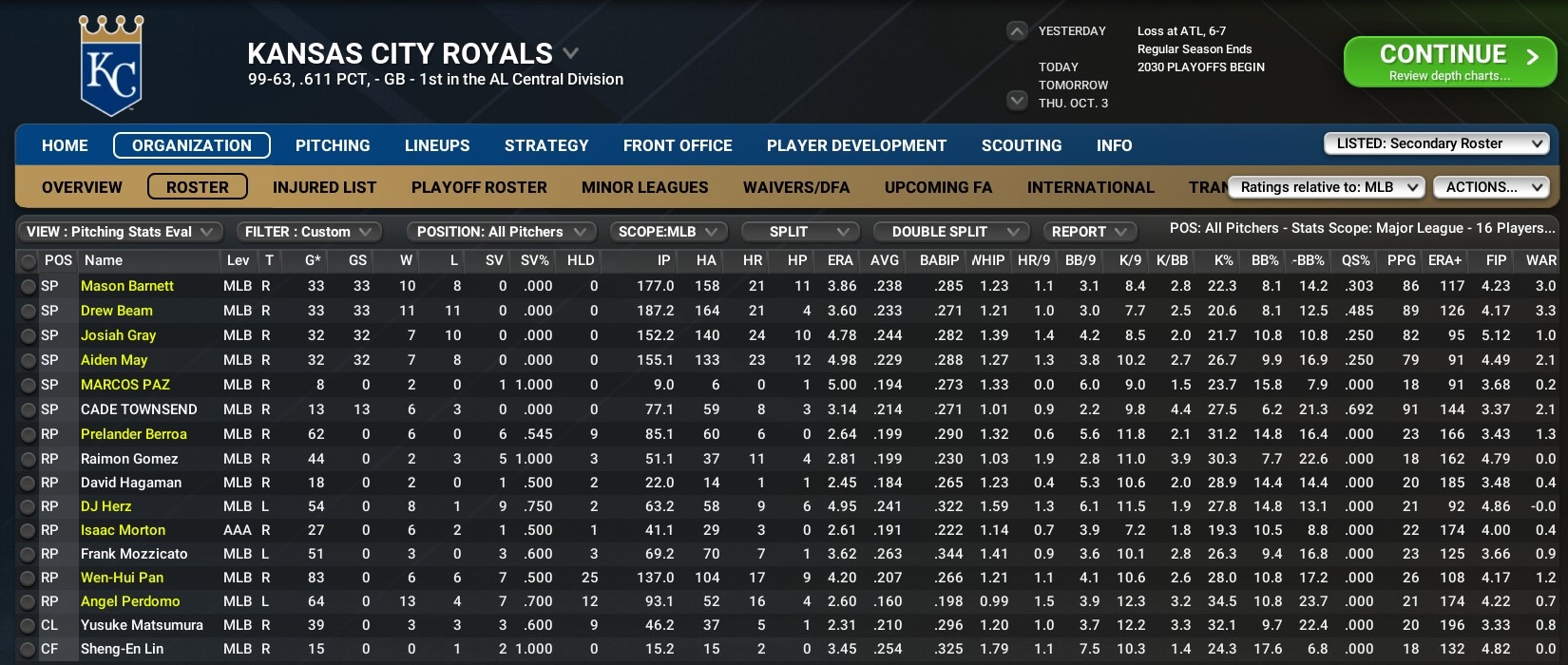Select the row circle for MARCOS PAZ

click(x=28, y=385)
